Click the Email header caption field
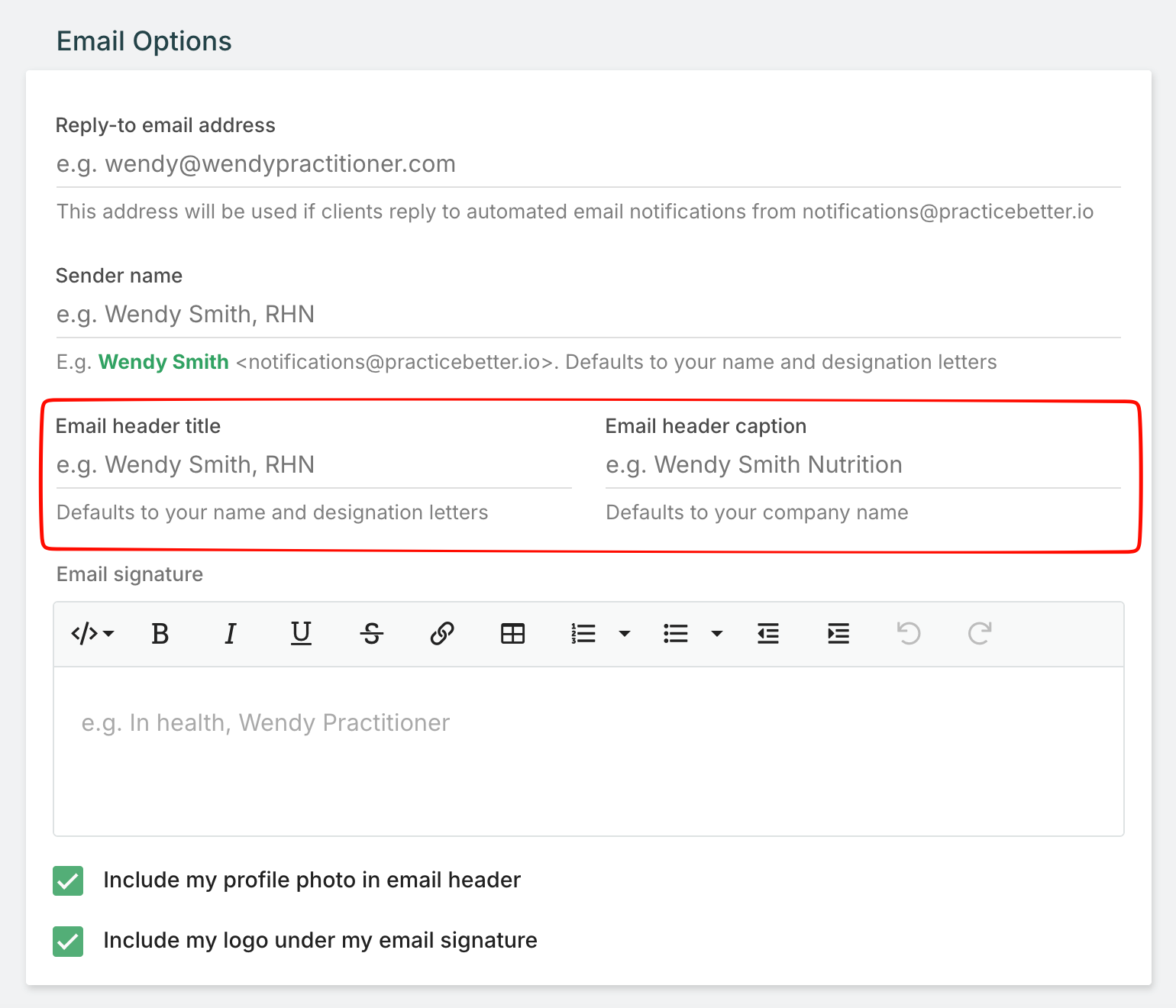 click(x=863, y=465)
